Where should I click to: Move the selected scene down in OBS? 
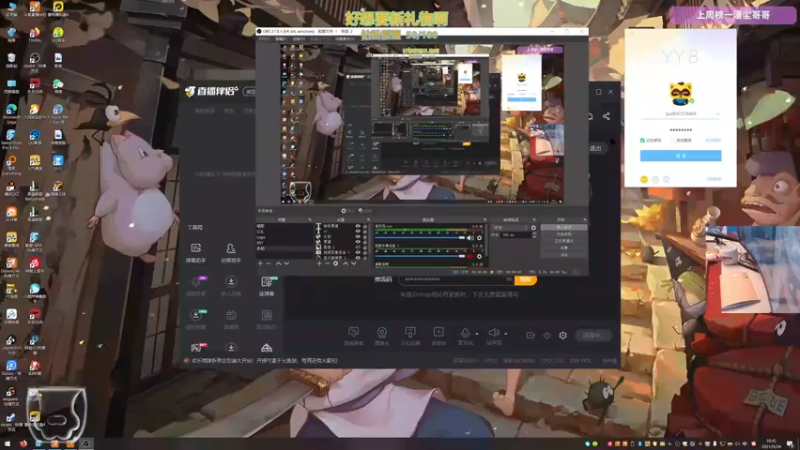click(x=286, y=263)
